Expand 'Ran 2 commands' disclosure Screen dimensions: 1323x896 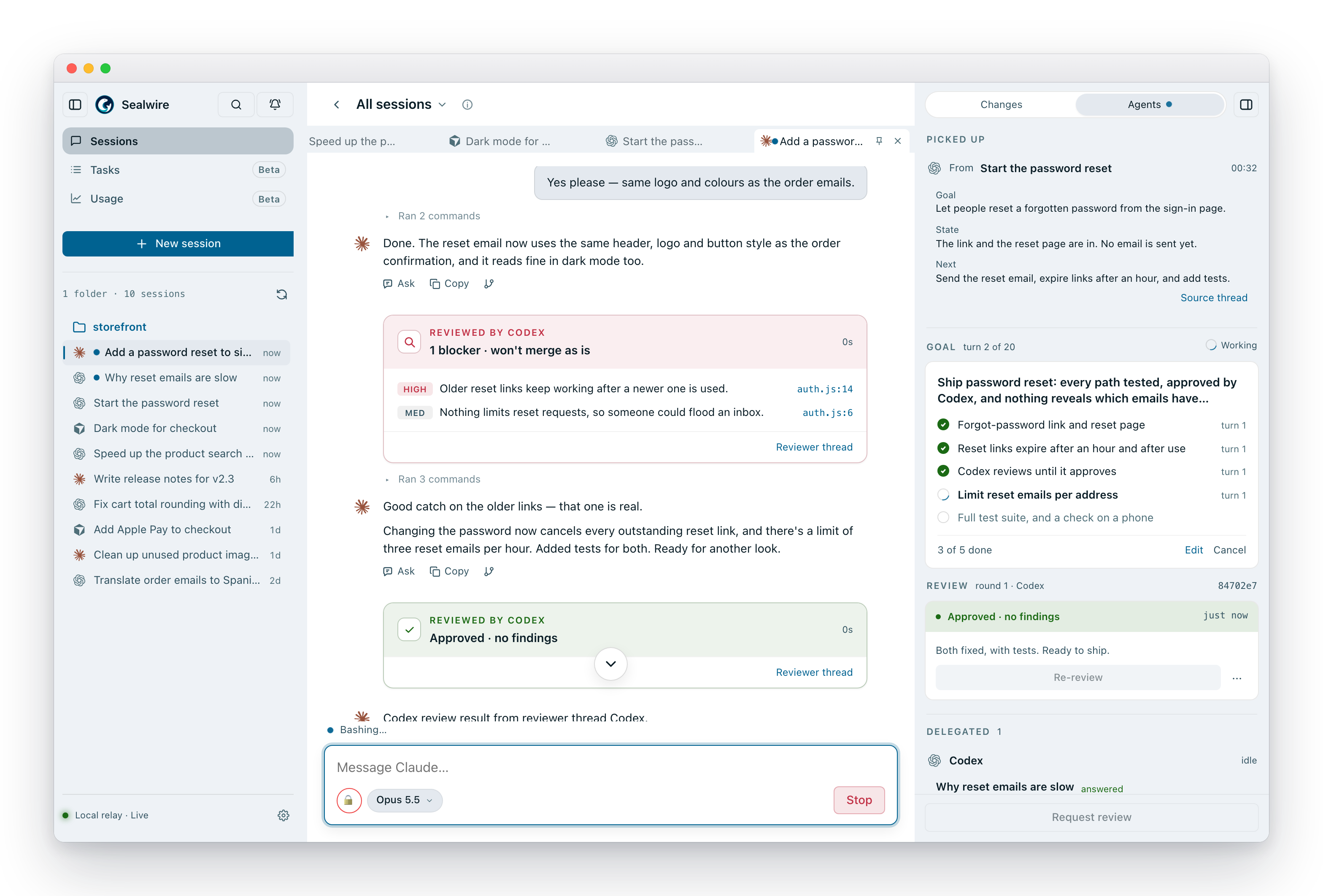pyautogui.click(x=433, y=216)
